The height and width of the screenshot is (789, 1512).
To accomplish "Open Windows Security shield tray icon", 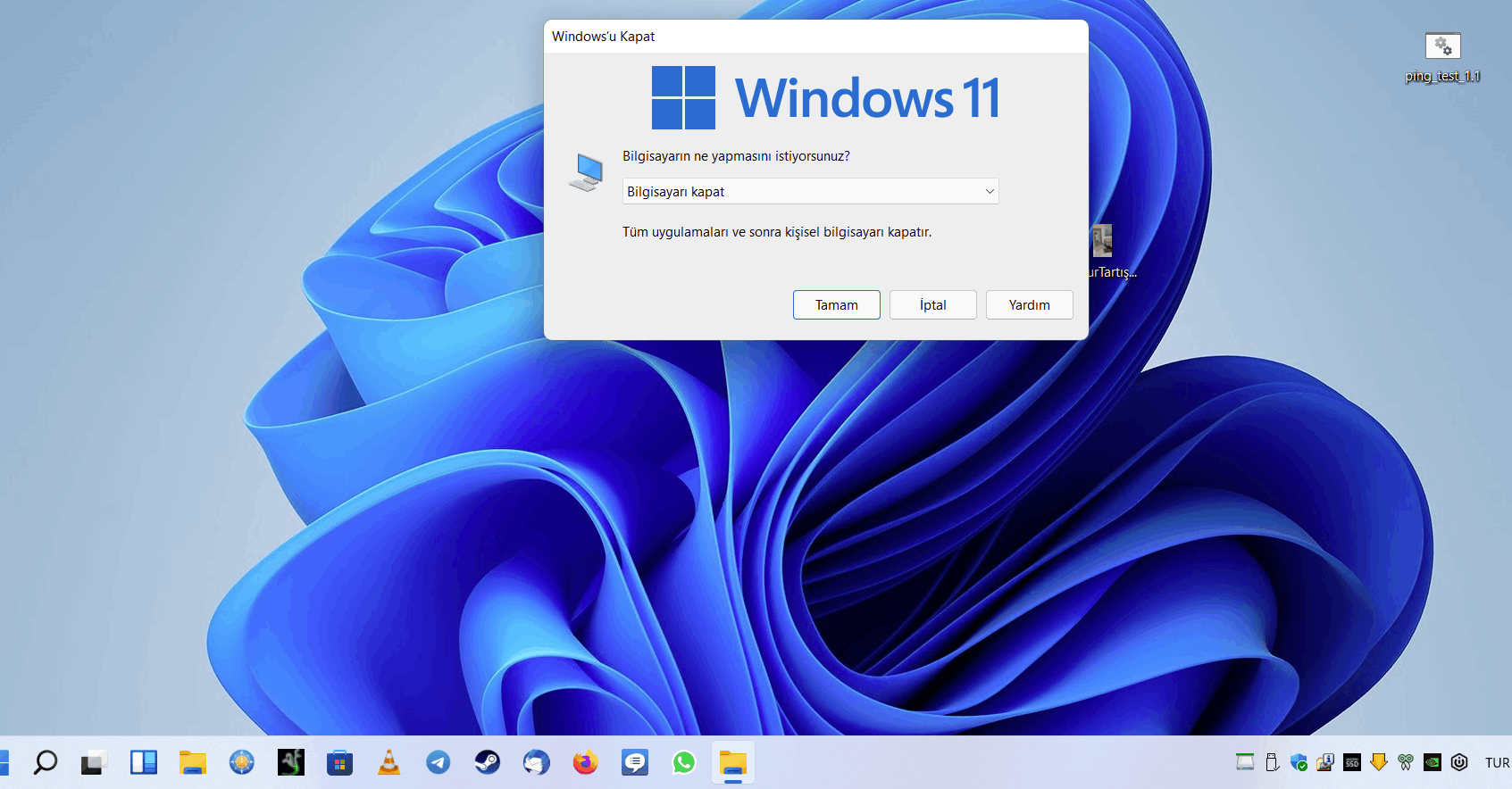I will [1299, 762].
